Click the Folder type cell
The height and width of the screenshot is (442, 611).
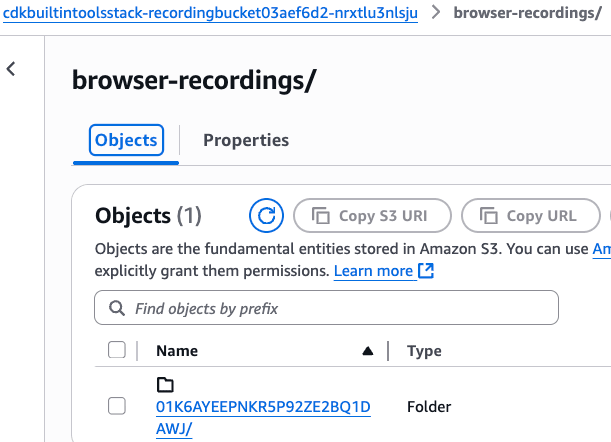(429, 407)
